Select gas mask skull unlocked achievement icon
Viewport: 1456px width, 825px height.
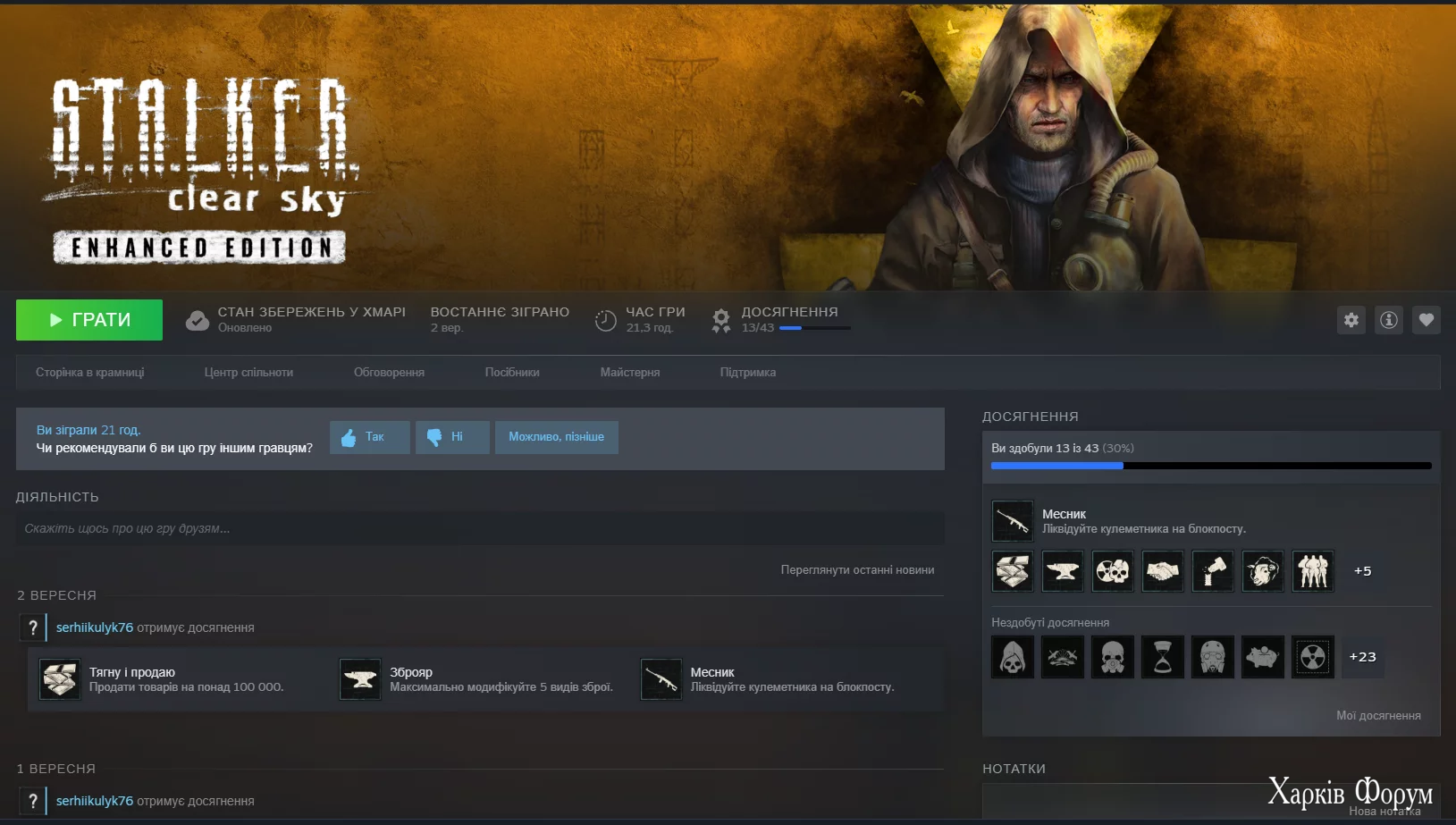coord(1113,571)
